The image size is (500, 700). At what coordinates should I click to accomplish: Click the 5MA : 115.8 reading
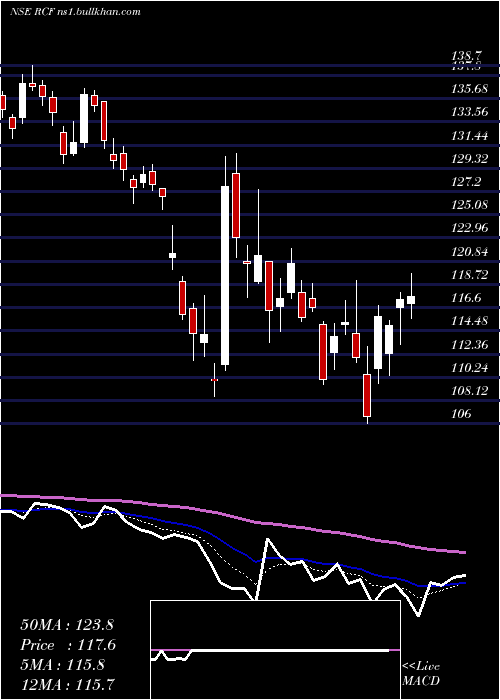pyautogui.click(x=62, y=665)
